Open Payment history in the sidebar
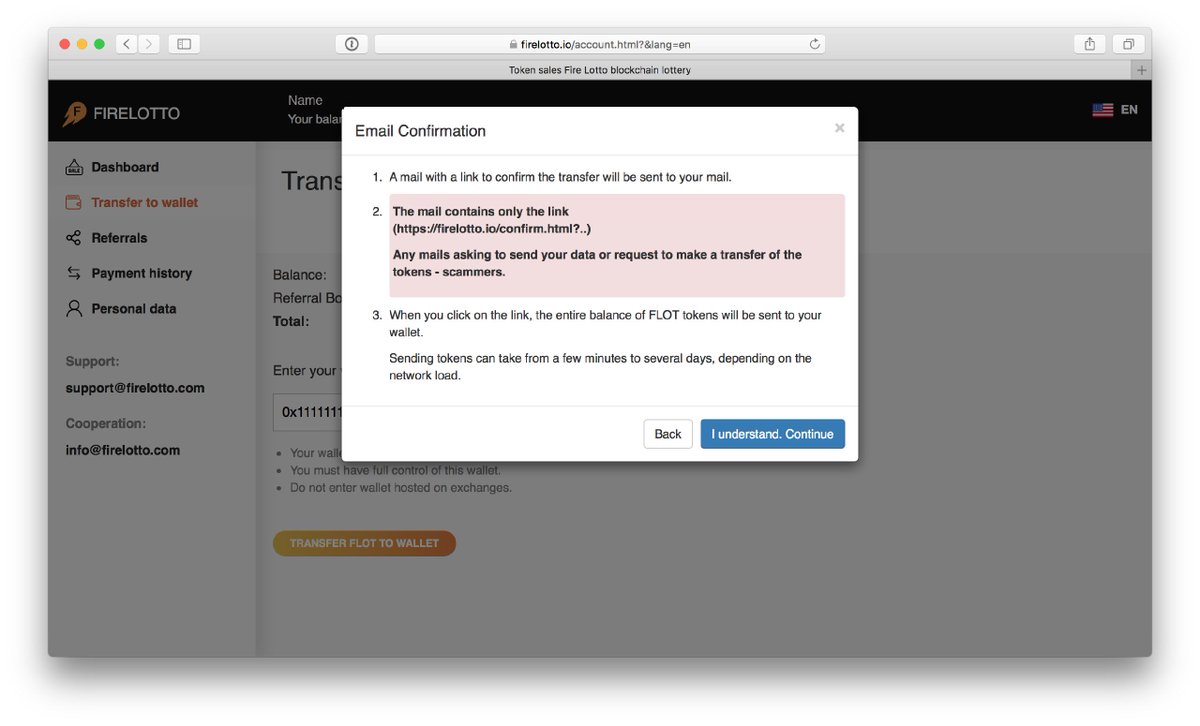This screenshot has height=726, width=1200. pyautogui.click(x=141, y=273)
